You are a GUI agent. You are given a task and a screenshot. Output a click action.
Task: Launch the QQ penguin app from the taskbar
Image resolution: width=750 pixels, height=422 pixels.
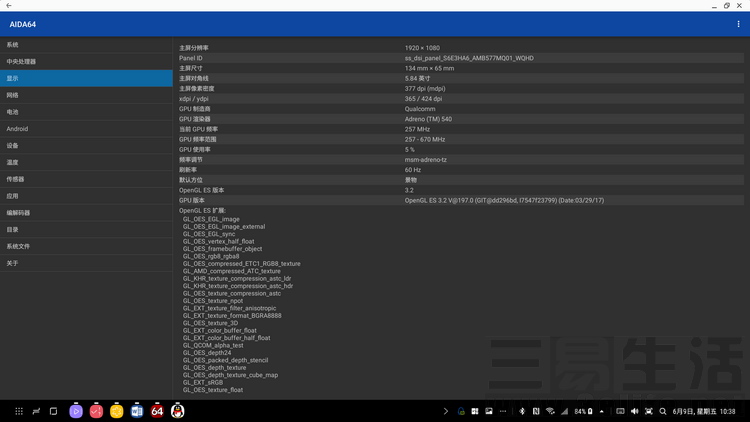pyautogui.click(x=177, y=411)
